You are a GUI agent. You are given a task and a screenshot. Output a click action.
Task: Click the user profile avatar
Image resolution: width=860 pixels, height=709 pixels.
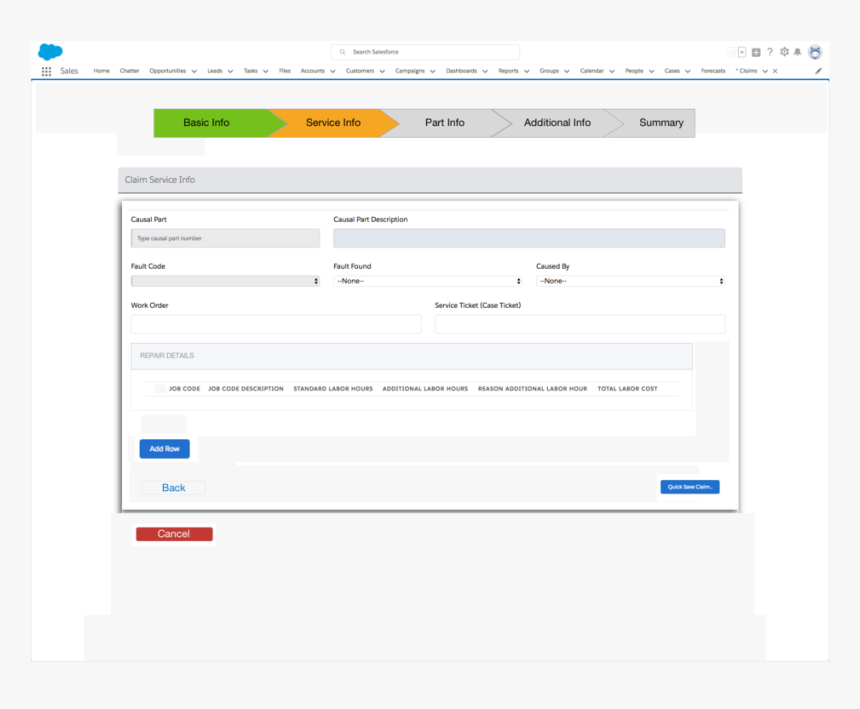815,52
